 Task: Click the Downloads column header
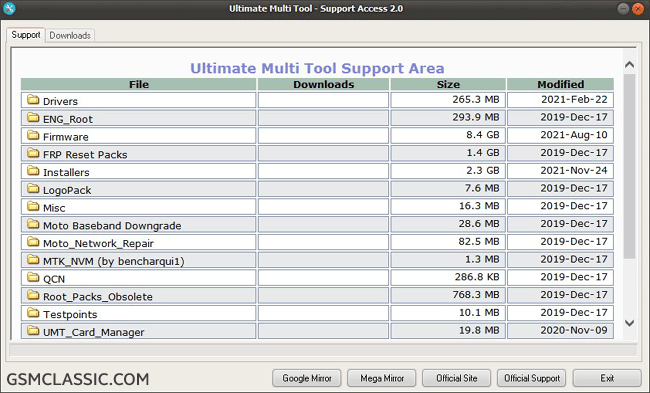click(323, 84)
